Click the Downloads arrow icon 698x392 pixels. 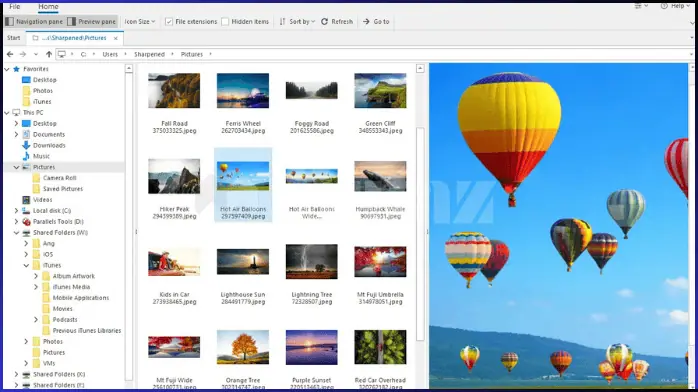pyautogui.click(x=26, y=145)
